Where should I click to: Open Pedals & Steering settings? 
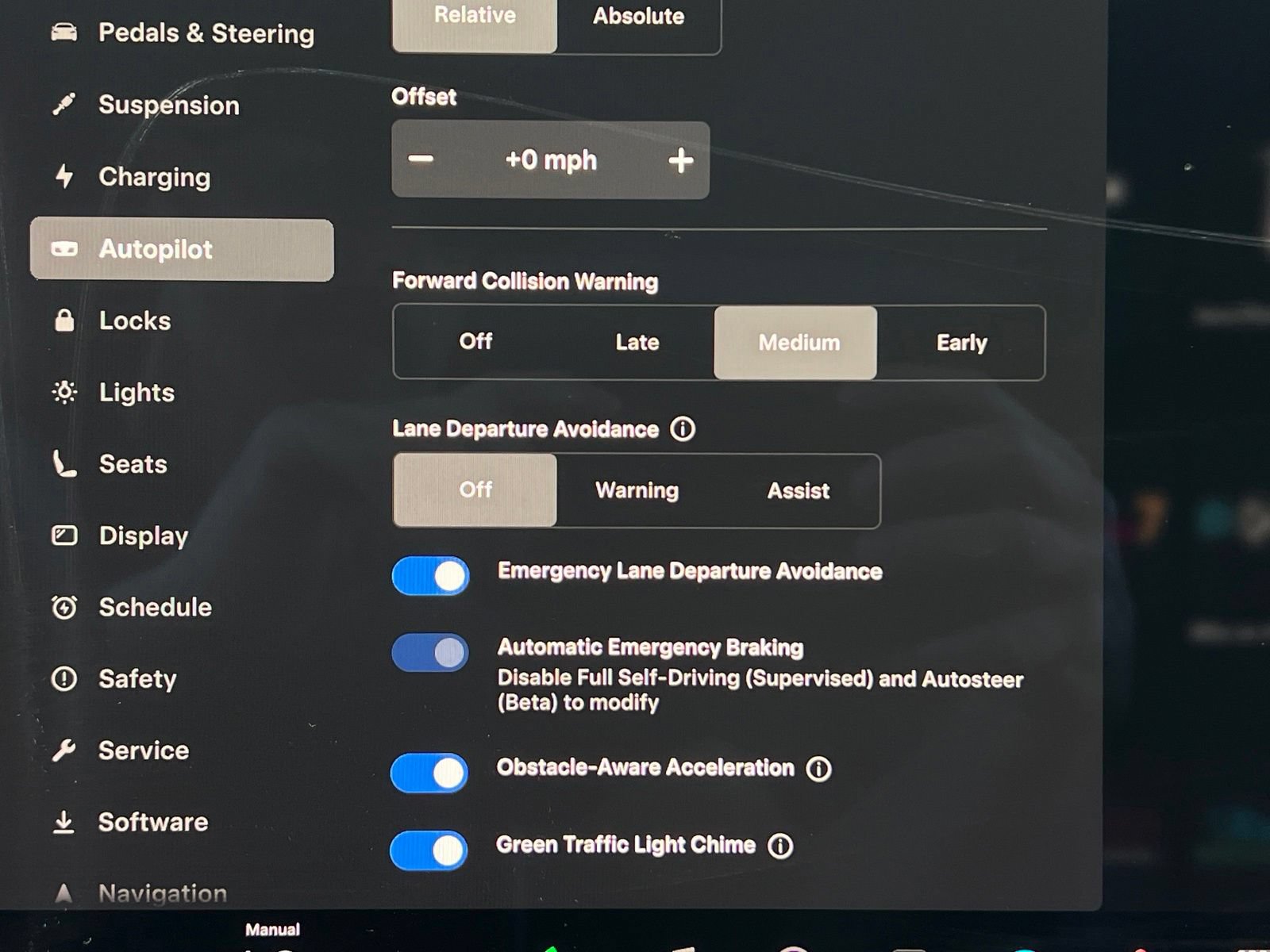click(x=183, y=33)
